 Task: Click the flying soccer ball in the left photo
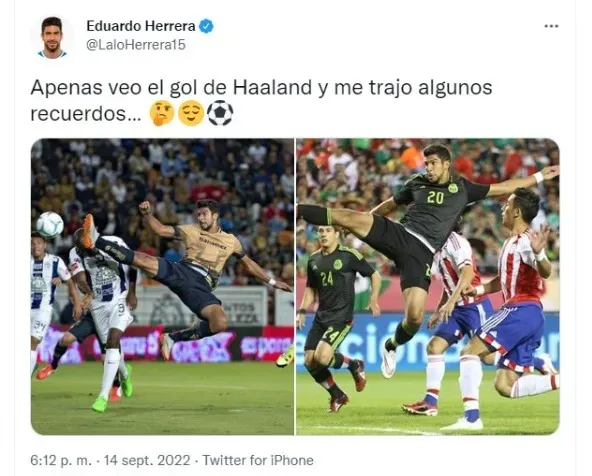coord(50,225)
